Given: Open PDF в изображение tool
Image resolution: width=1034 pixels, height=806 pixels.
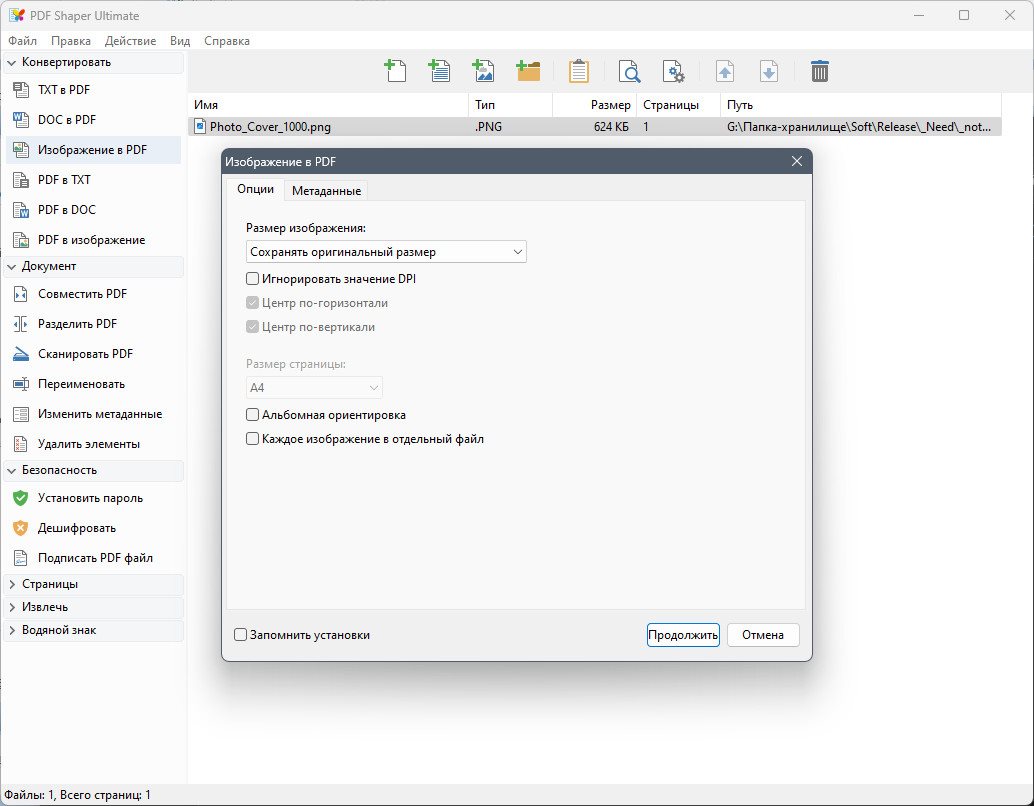Looking at the screenshot, I should coord(94,240).
